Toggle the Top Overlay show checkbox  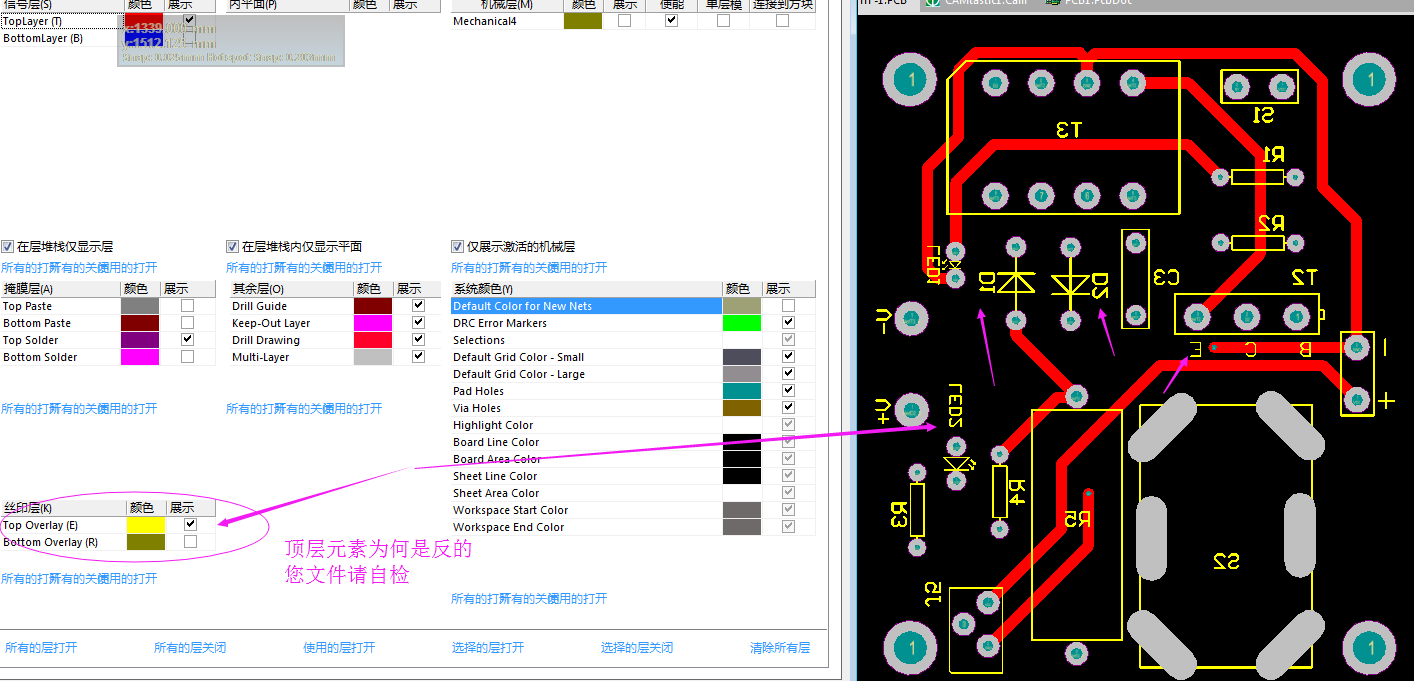tap(191, 524)
